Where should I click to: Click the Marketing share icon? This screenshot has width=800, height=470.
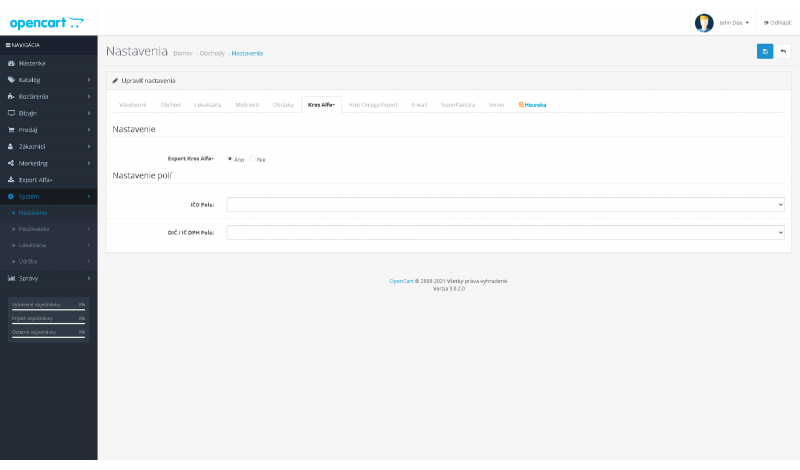pos(11,163)
